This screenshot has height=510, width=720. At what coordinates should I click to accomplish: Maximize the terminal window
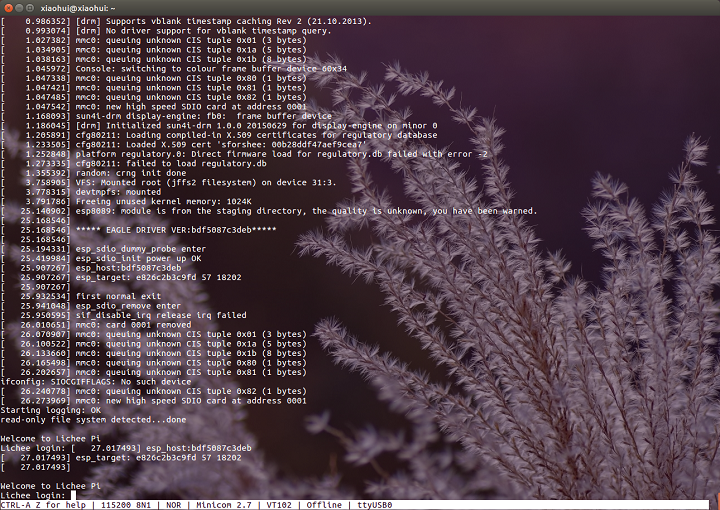[30, 8]
